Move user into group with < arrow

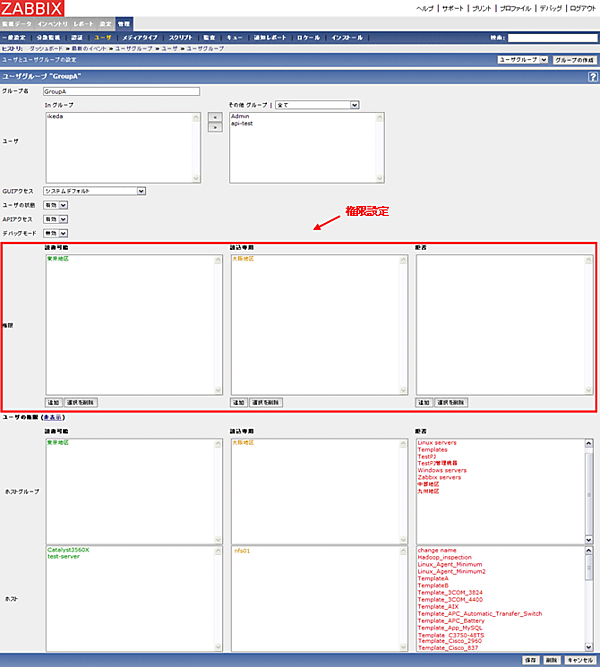click(x=215, y=117)
